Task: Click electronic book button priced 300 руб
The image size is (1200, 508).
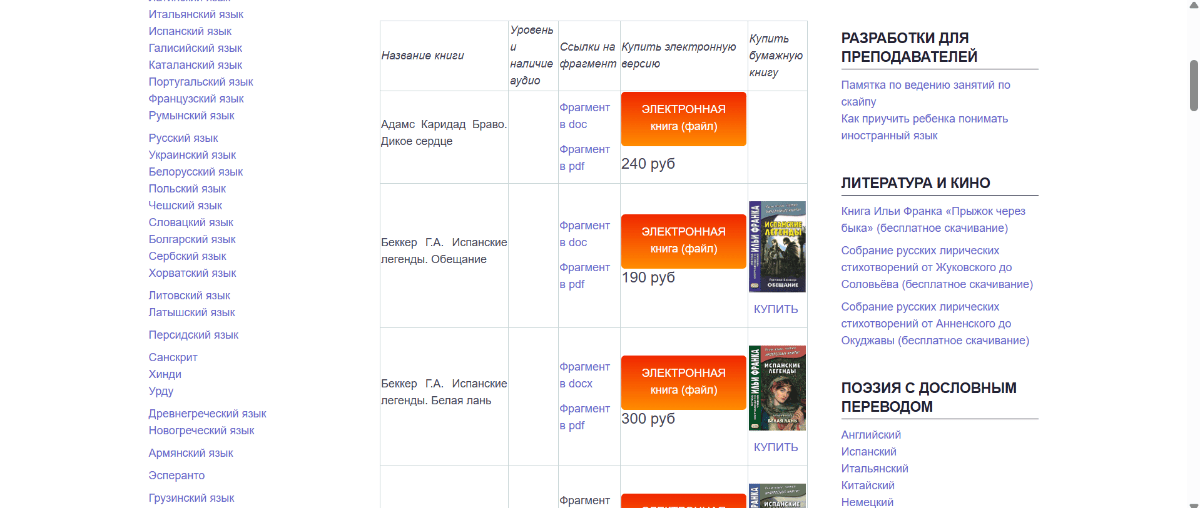Action: coord(683,382)
